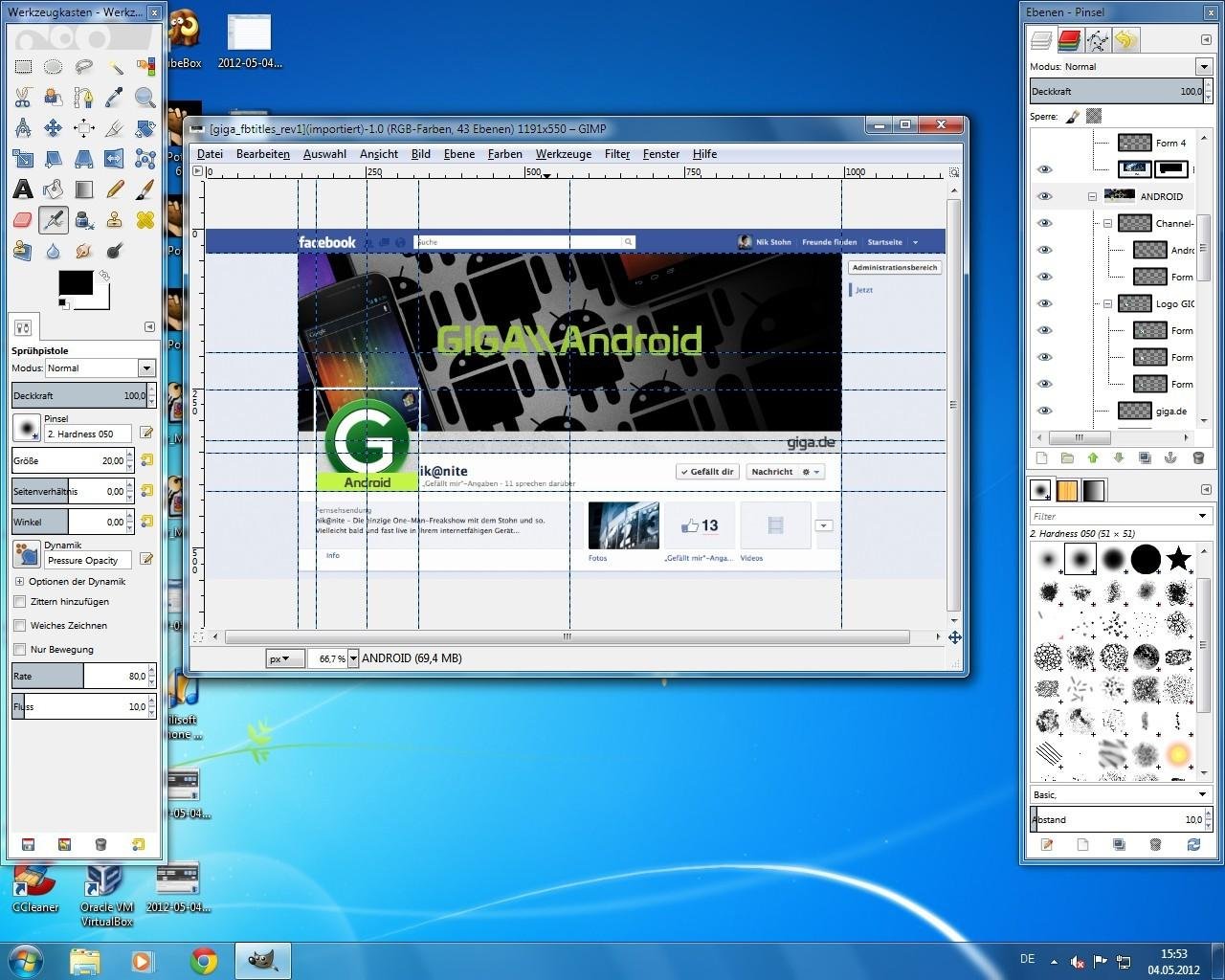1225x980 pixels.
Task: Select the Ellipse Select tool
Action: pyautogui.click(x=54, y=66)
